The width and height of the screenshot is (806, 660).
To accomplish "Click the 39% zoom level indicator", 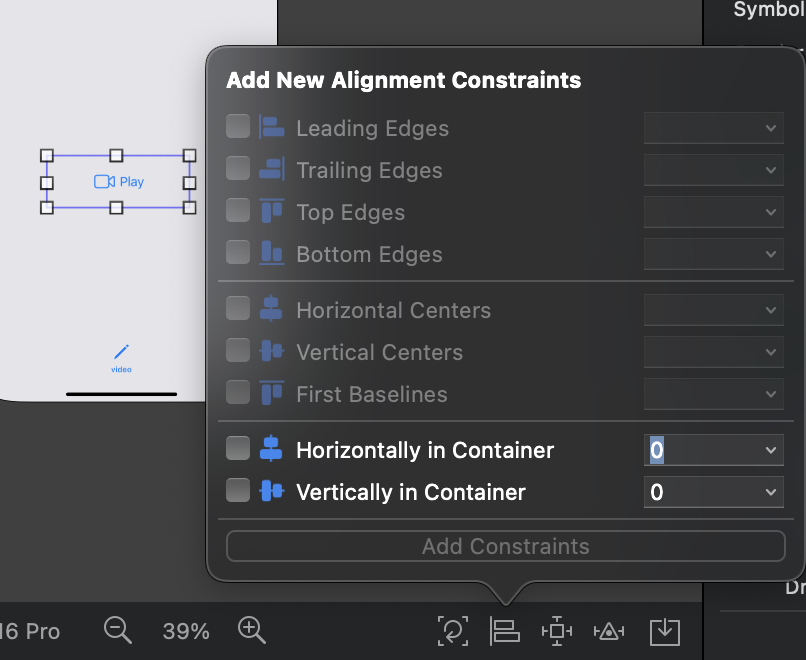I will click(x=186, y=631).
